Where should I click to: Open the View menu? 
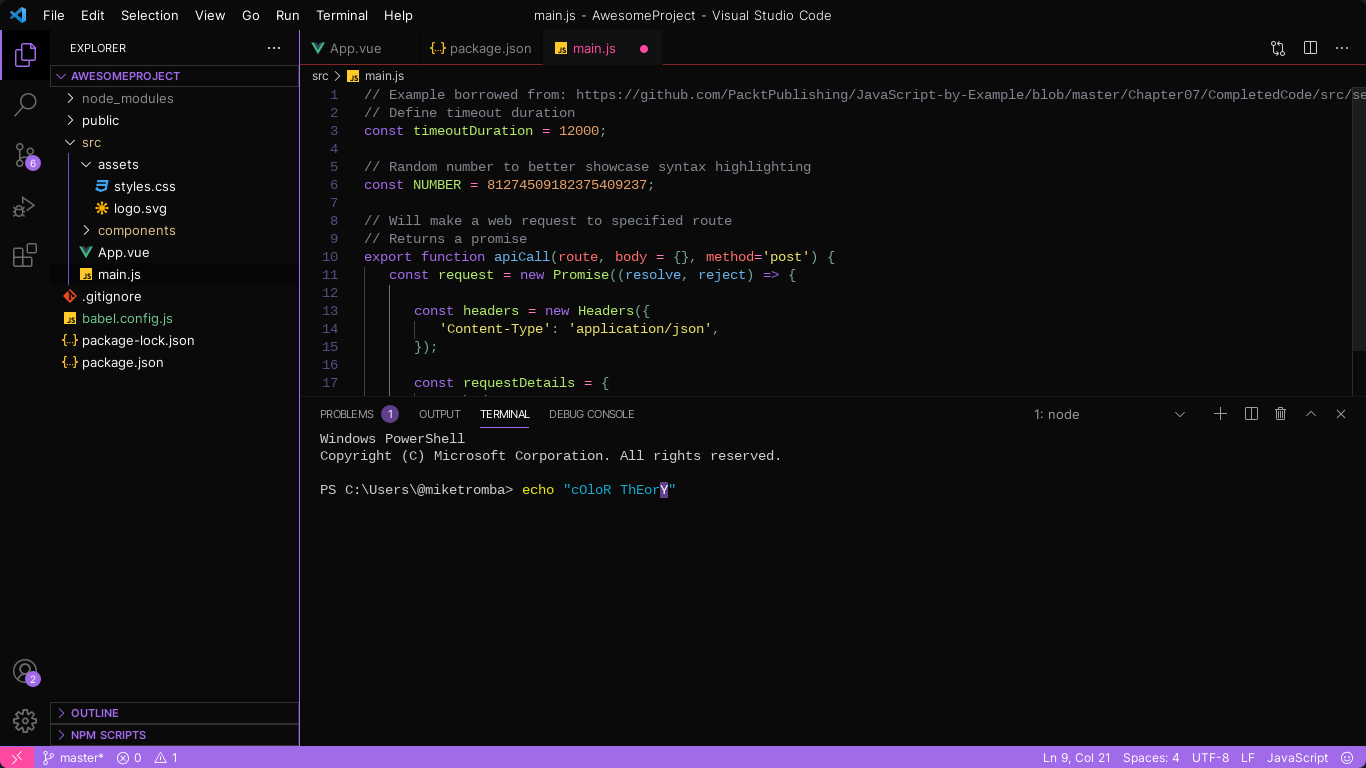[210, 15]
